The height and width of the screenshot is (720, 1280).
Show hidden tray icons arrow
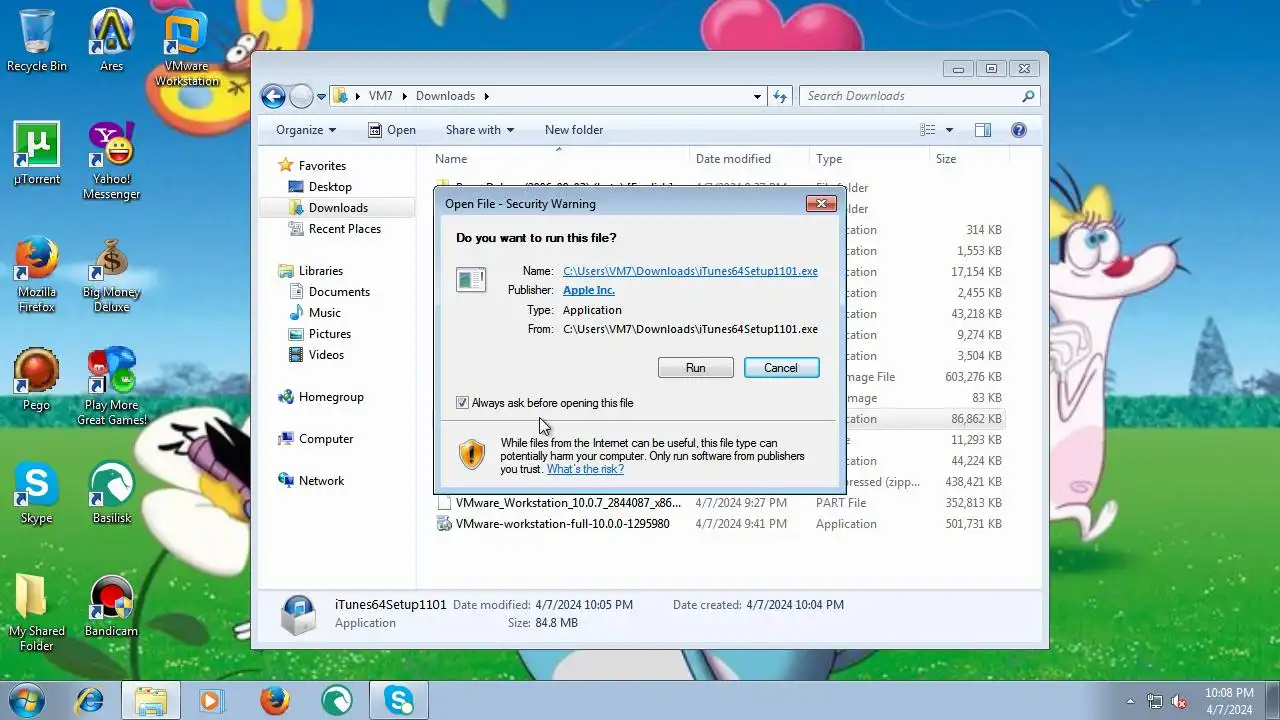[1131, 702]
